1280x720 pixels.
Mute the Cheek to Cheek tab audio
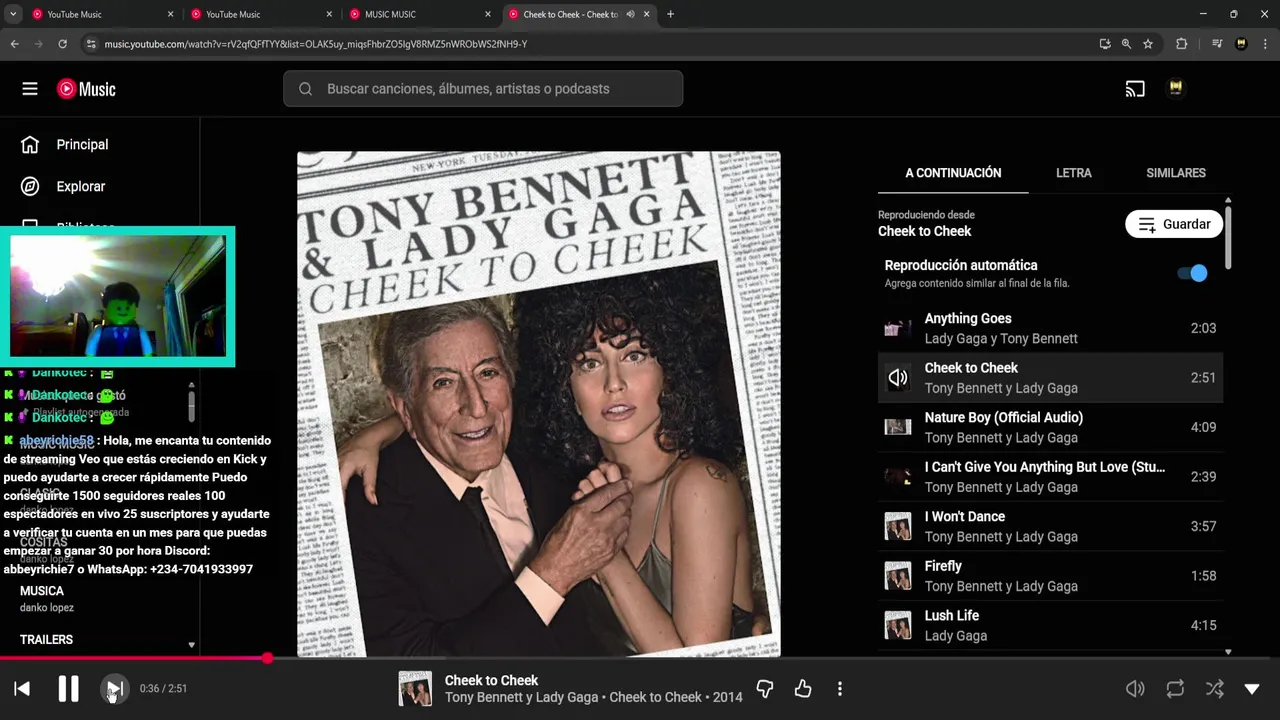click(630, 14)
